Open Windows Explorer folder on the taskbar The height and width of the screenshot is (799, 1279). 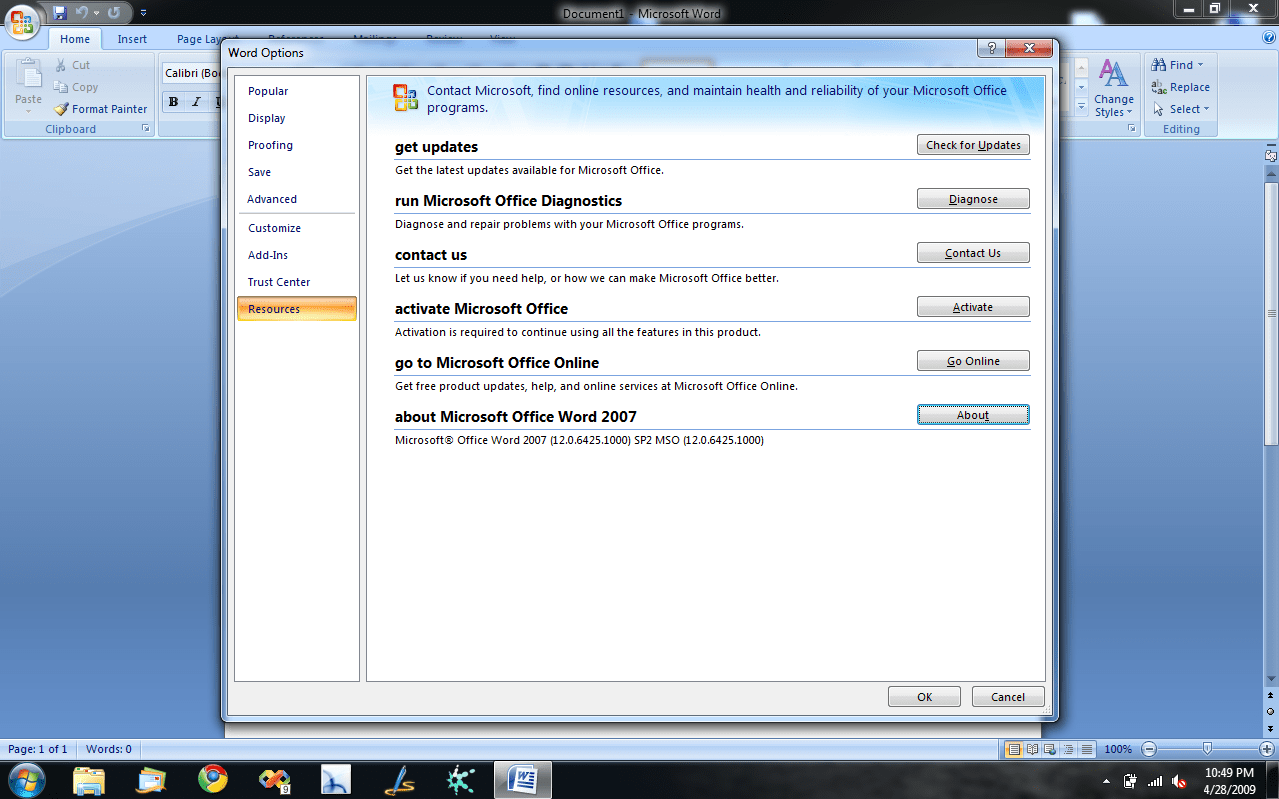(x=89, y=779)
